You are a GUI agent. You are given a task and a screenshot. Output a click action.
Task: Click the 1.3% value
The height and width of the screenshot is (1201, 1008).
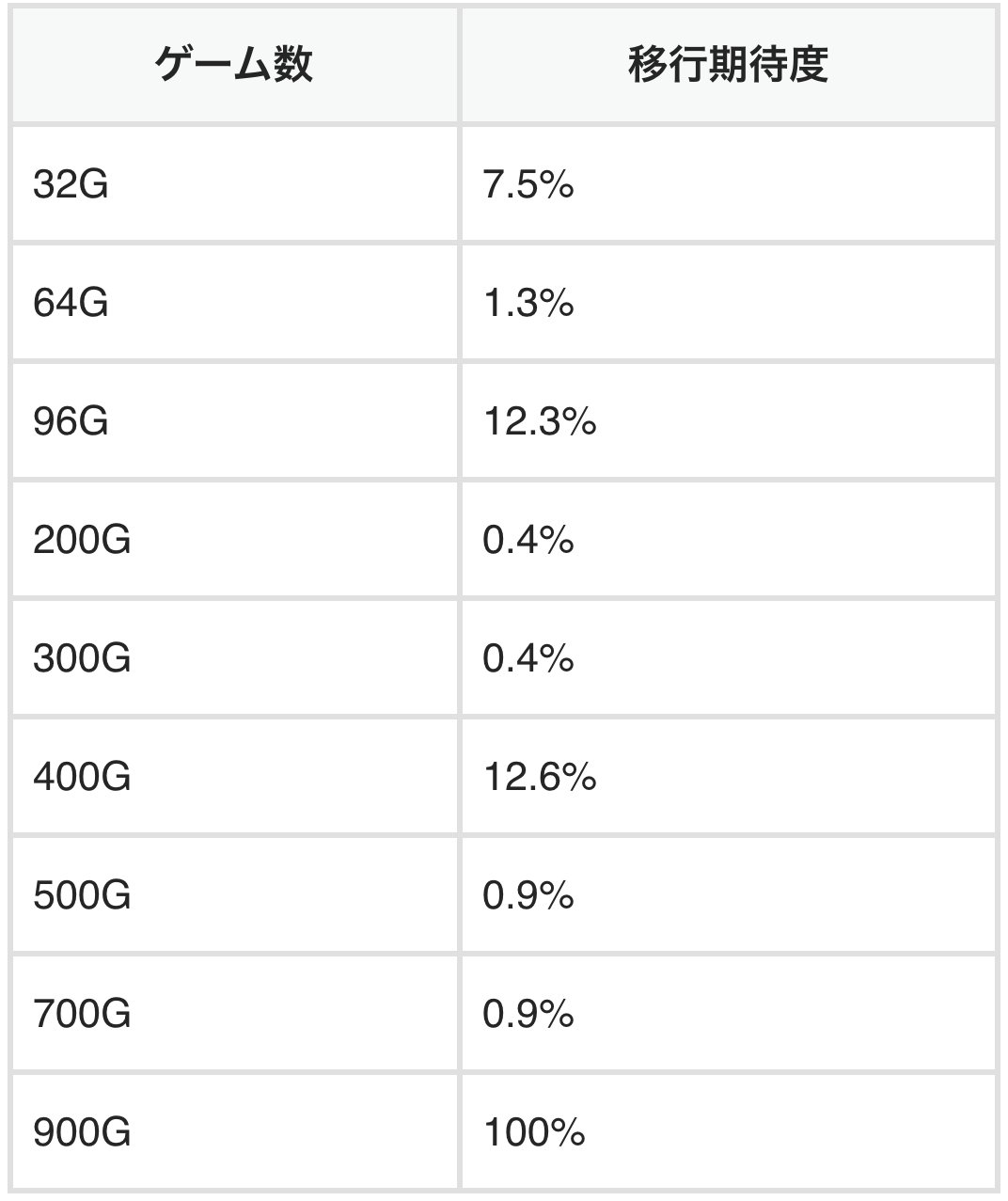[528, 303]
